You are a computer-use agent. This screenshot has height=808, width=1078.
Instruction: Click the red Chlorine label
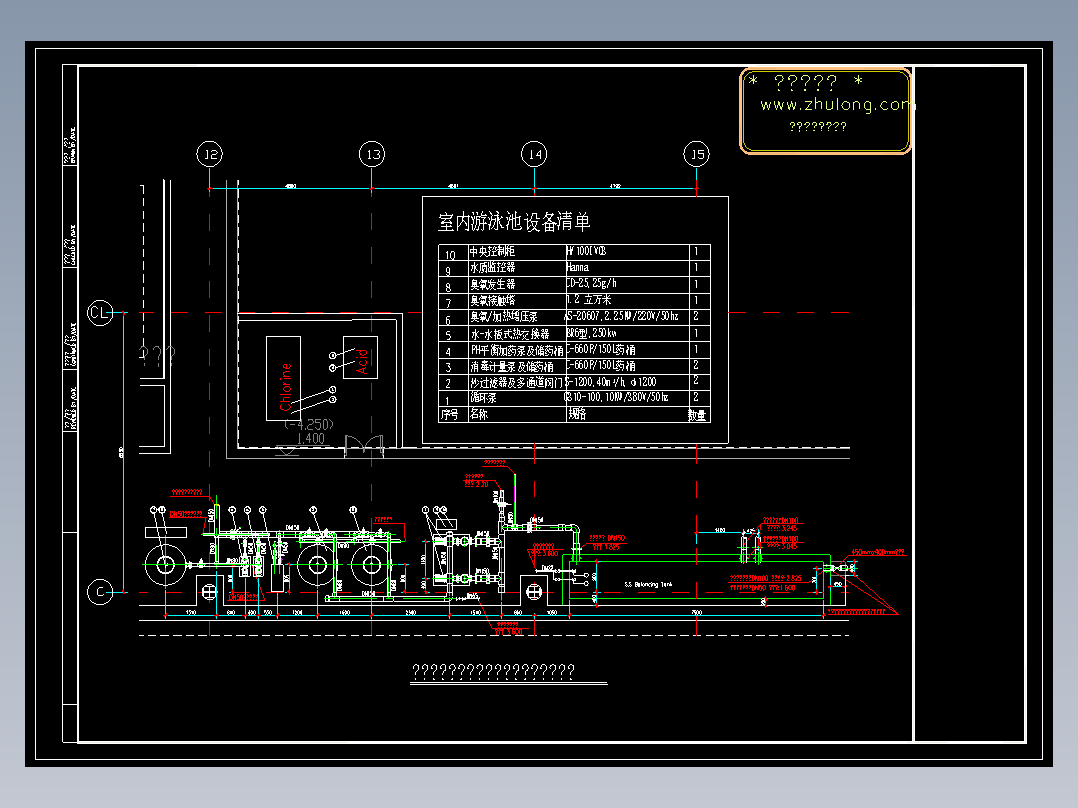tap(286, 387)
